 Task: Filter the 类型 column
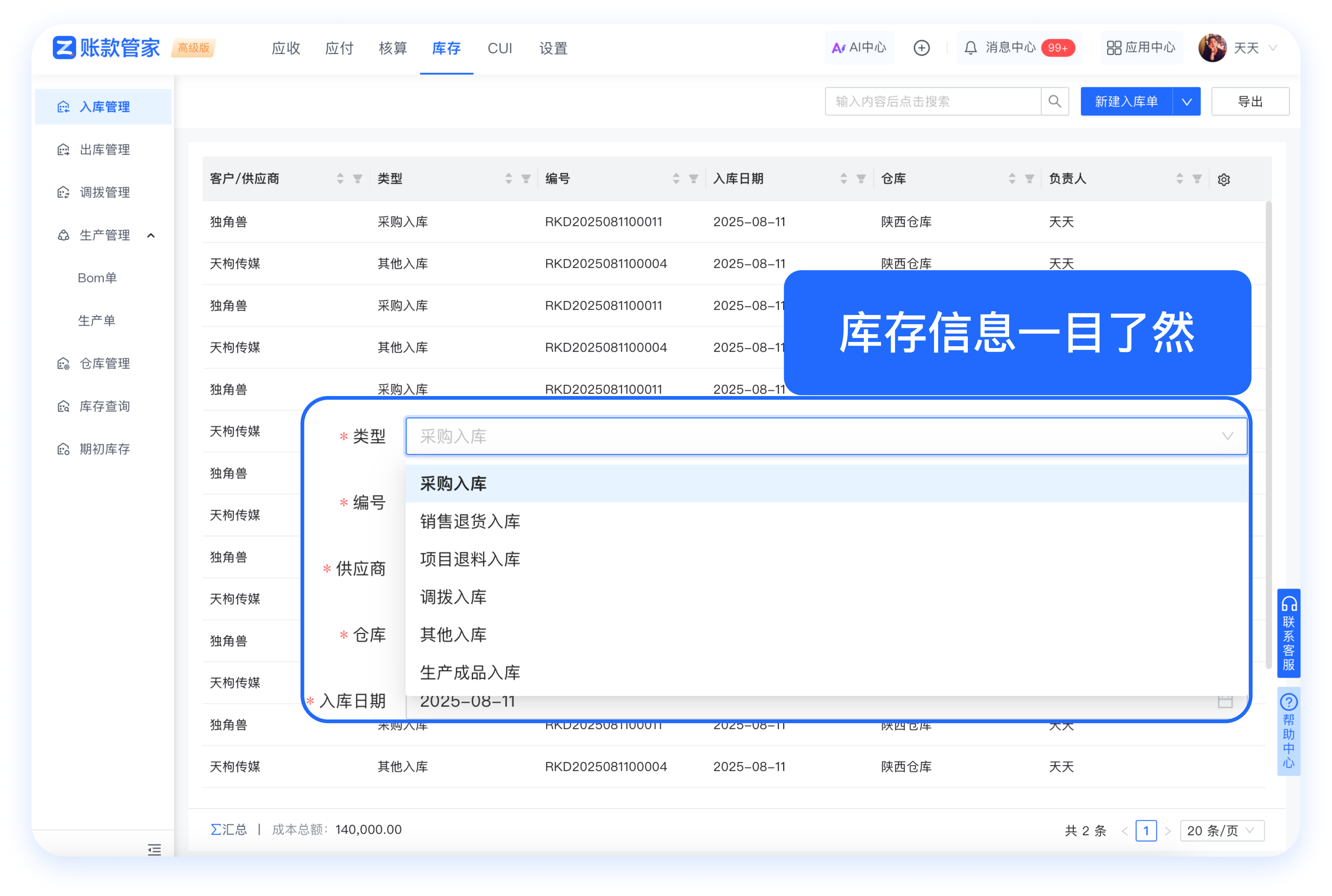click(x=526, y=179)
